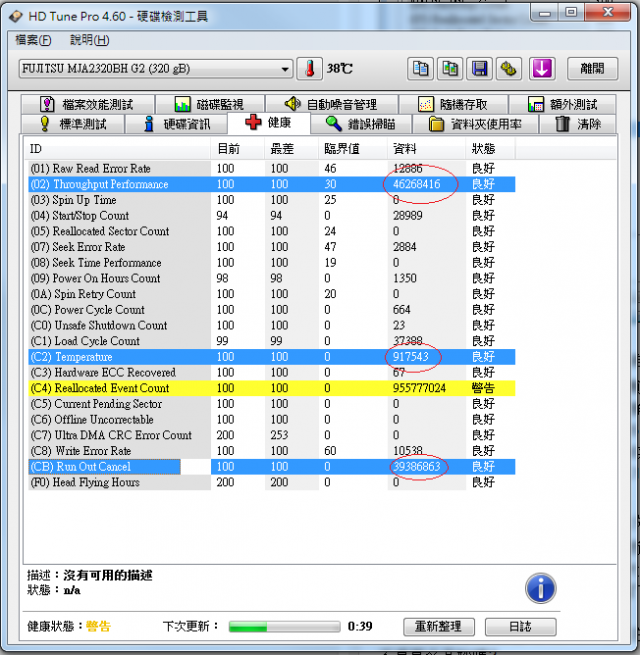
Task: Click the 離開 exit button
Action: point(592,69)
